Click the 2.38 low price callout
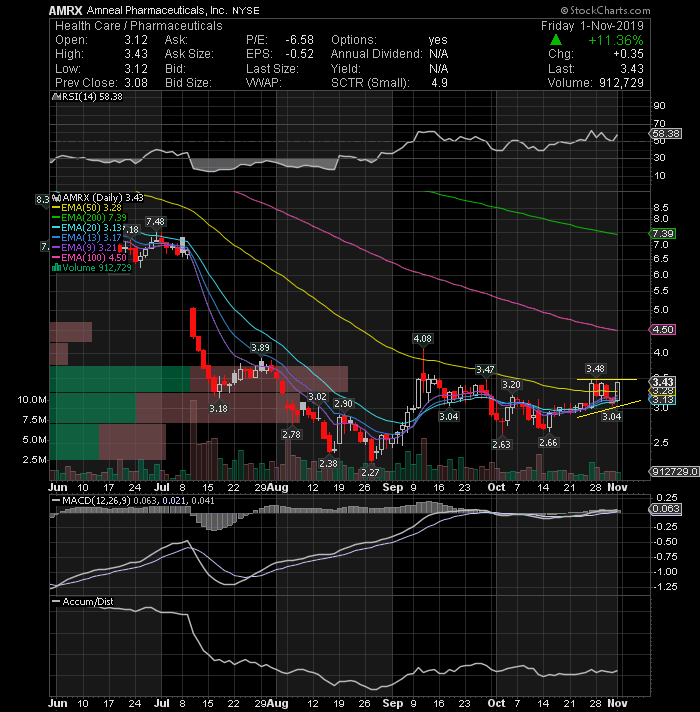Image resolution: width=700 pixels, height=712 pixels. click(328, 463)
